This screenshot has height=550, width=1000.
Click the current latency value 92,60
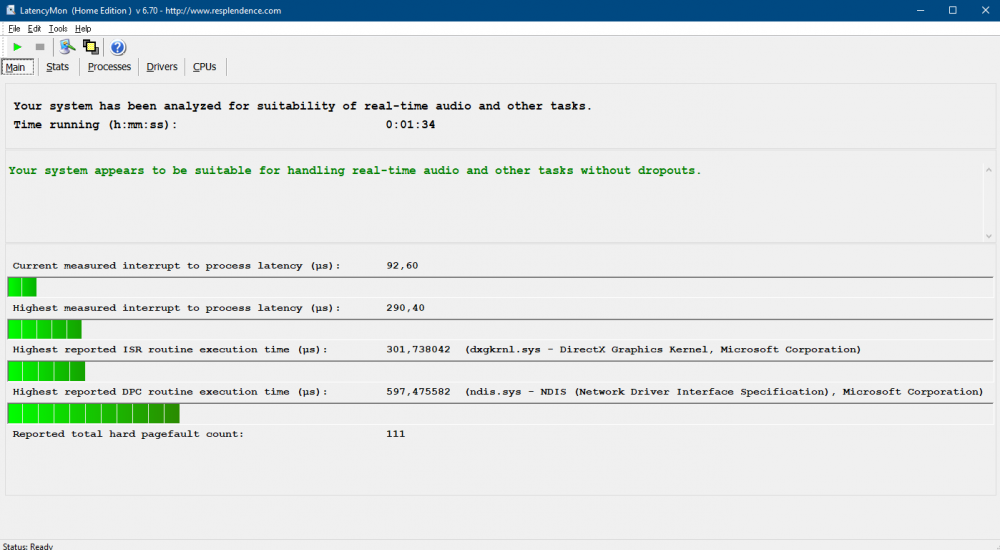coord(402,265)
